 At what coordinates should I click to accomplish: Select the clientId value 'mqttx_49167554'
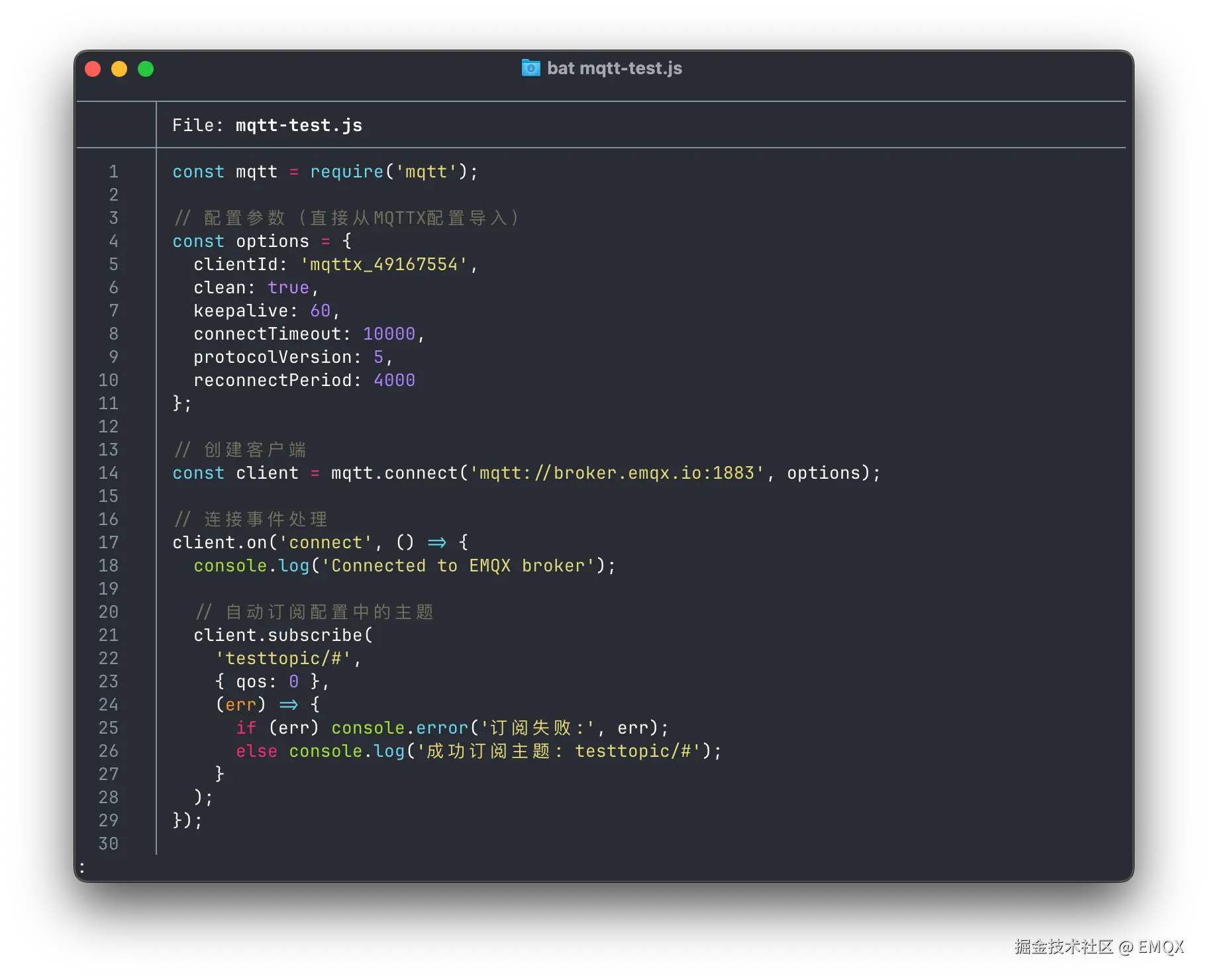(x=384, y=264)
